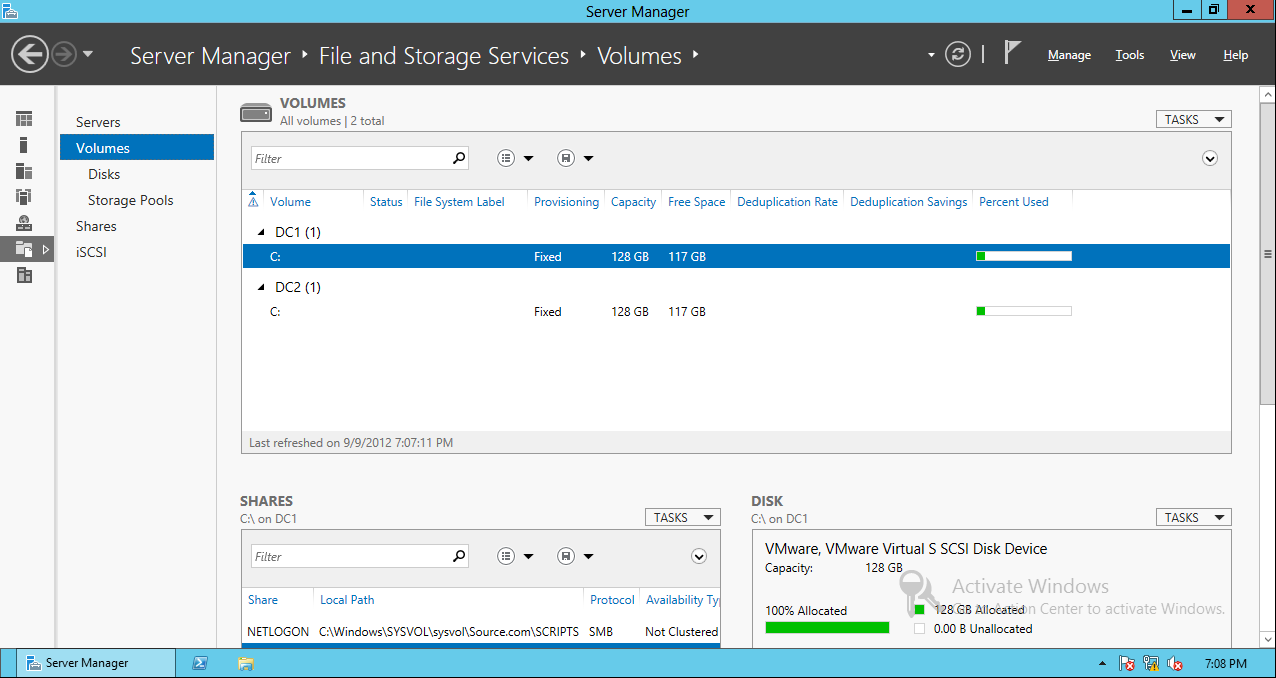The image size is (1276, 678).
Task: Click the C: drive Percent Used bar on DC1
Action: click(1023, 256)
